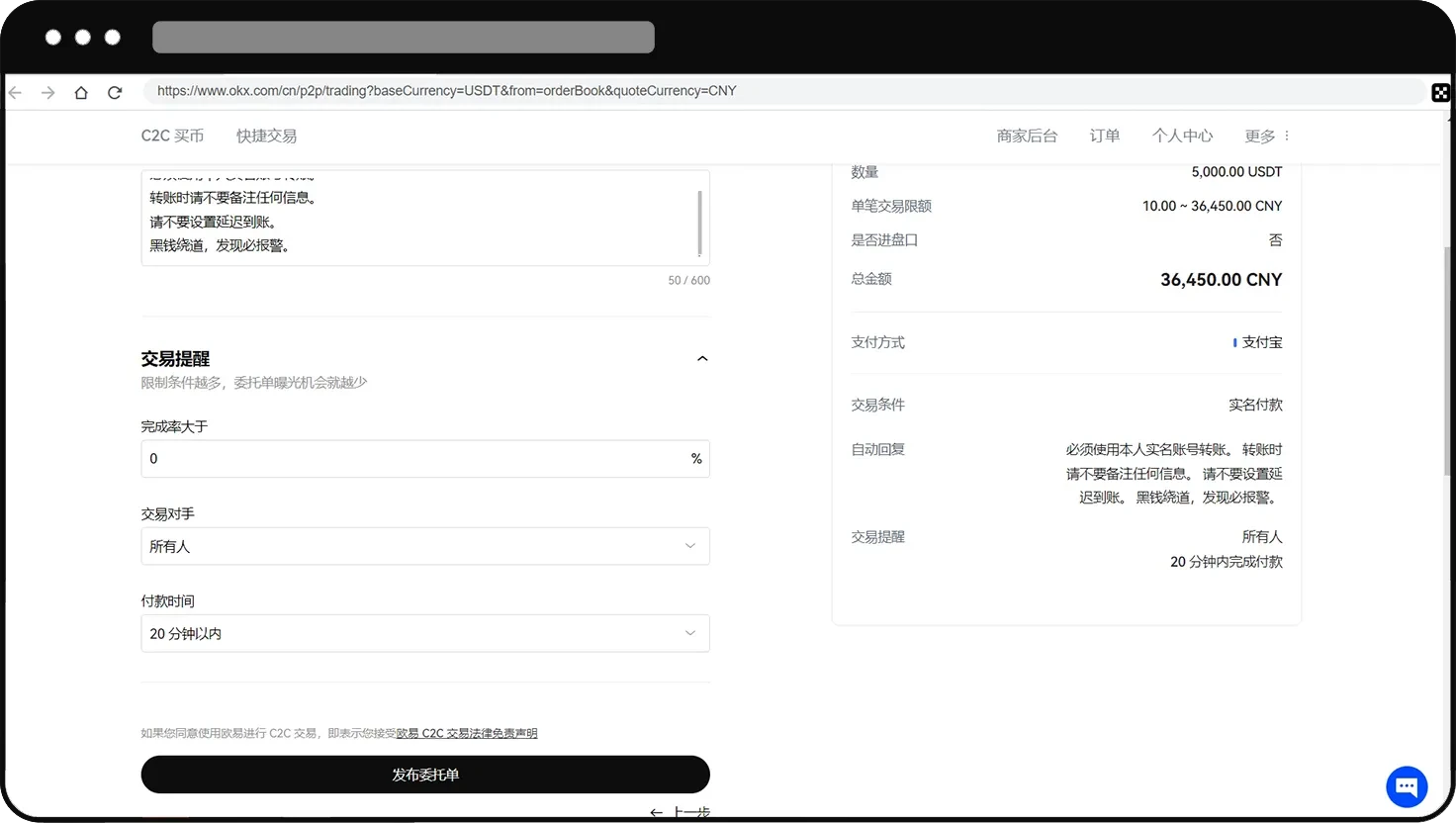The image size is (1456, 823).
Task: Collapse the 交易提醒 section
Action: (x=702, y=359)
